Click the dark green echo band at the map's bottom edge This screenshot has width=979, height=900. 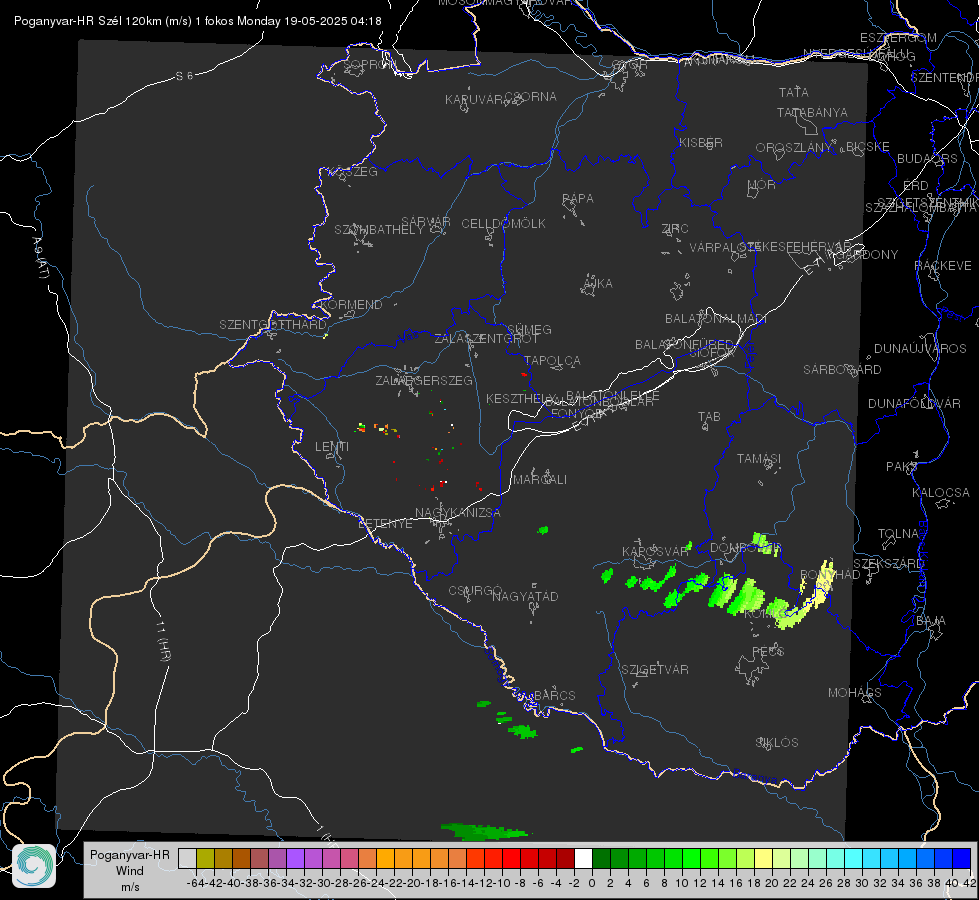click(485, 831)
